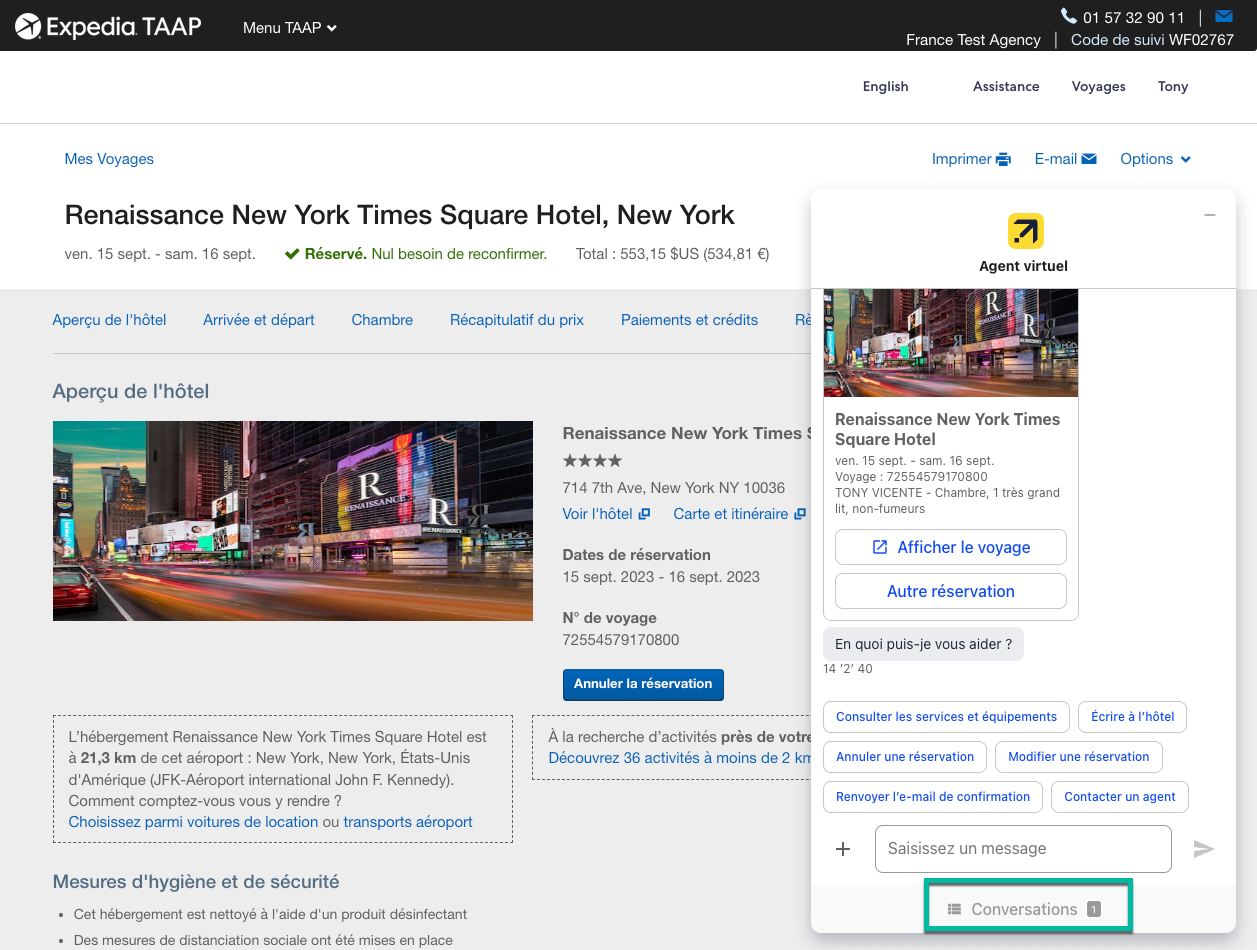The height and width of the screenshot is (950, 1257).
Task: Open Découvrez 36 activités link
Action: 680,758
